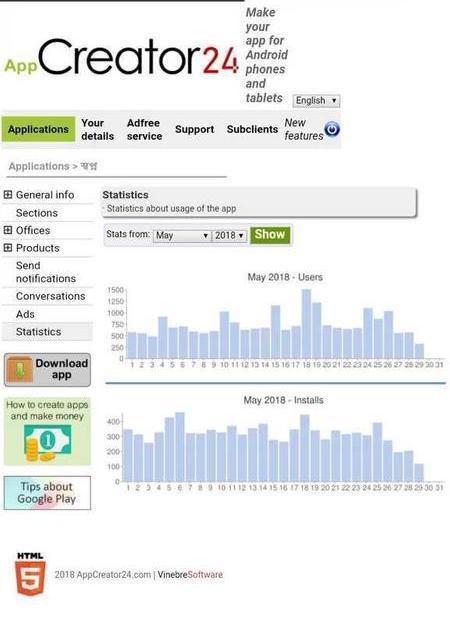Click the blue power logout icon
450x643 pixels.
(x=332, y=129)
